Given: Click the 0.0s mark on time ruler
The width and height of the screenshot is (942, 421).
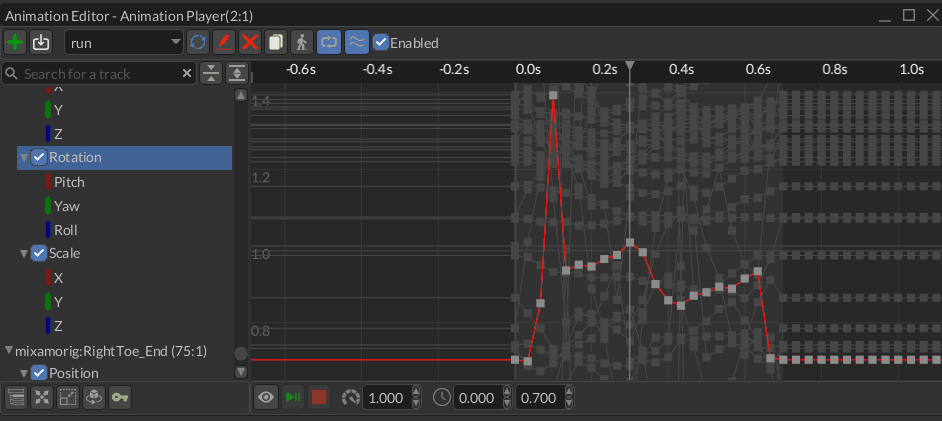Looking at the screenshot, I should coord(527,70).
